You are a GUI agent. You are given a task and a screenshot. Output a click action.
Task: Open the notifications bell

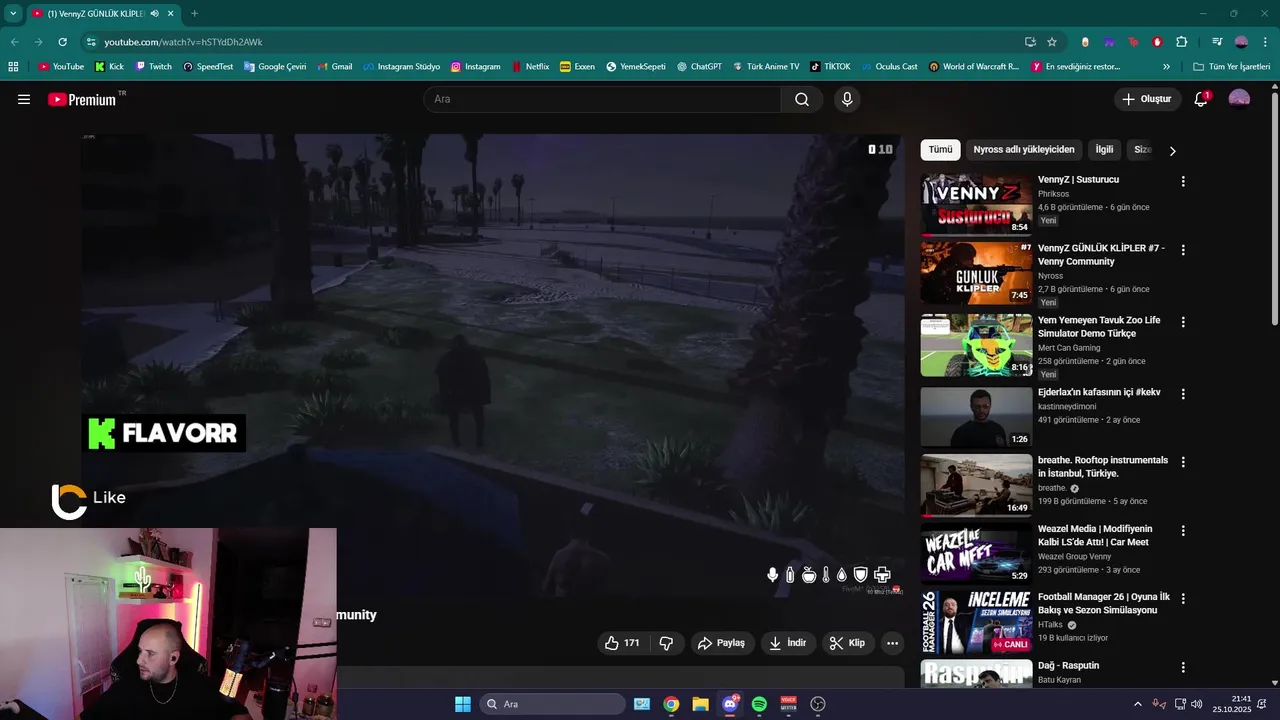click(1201, 99)
